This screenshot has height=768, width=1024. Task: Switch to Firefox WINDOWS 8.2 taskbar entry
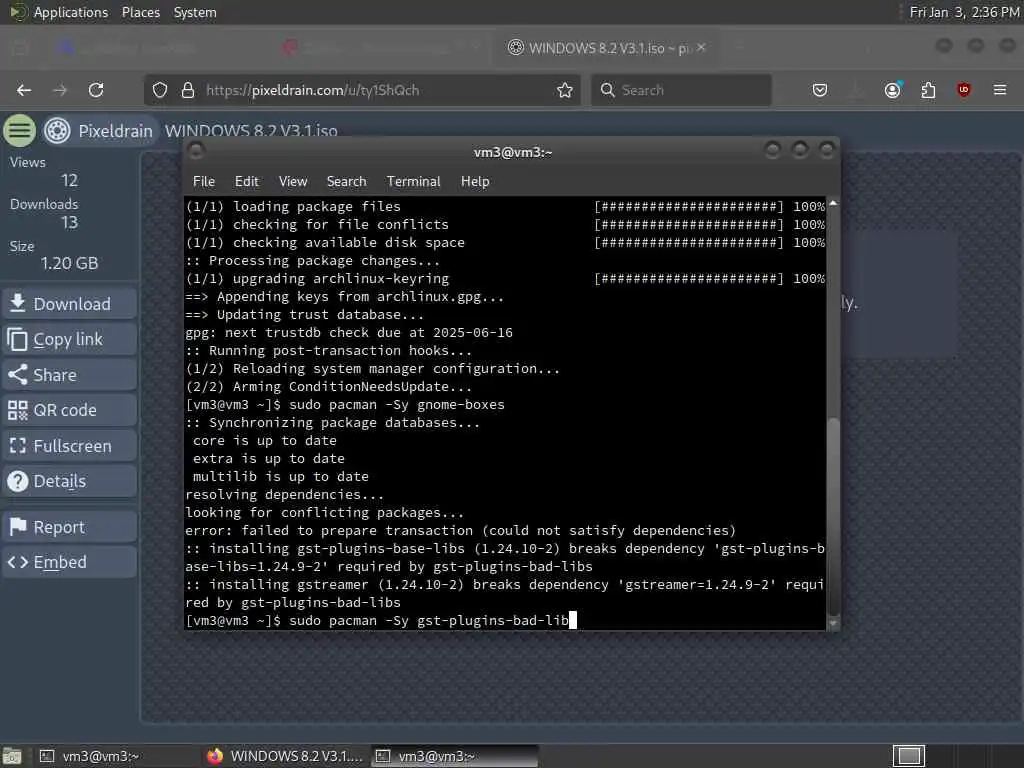284,756
